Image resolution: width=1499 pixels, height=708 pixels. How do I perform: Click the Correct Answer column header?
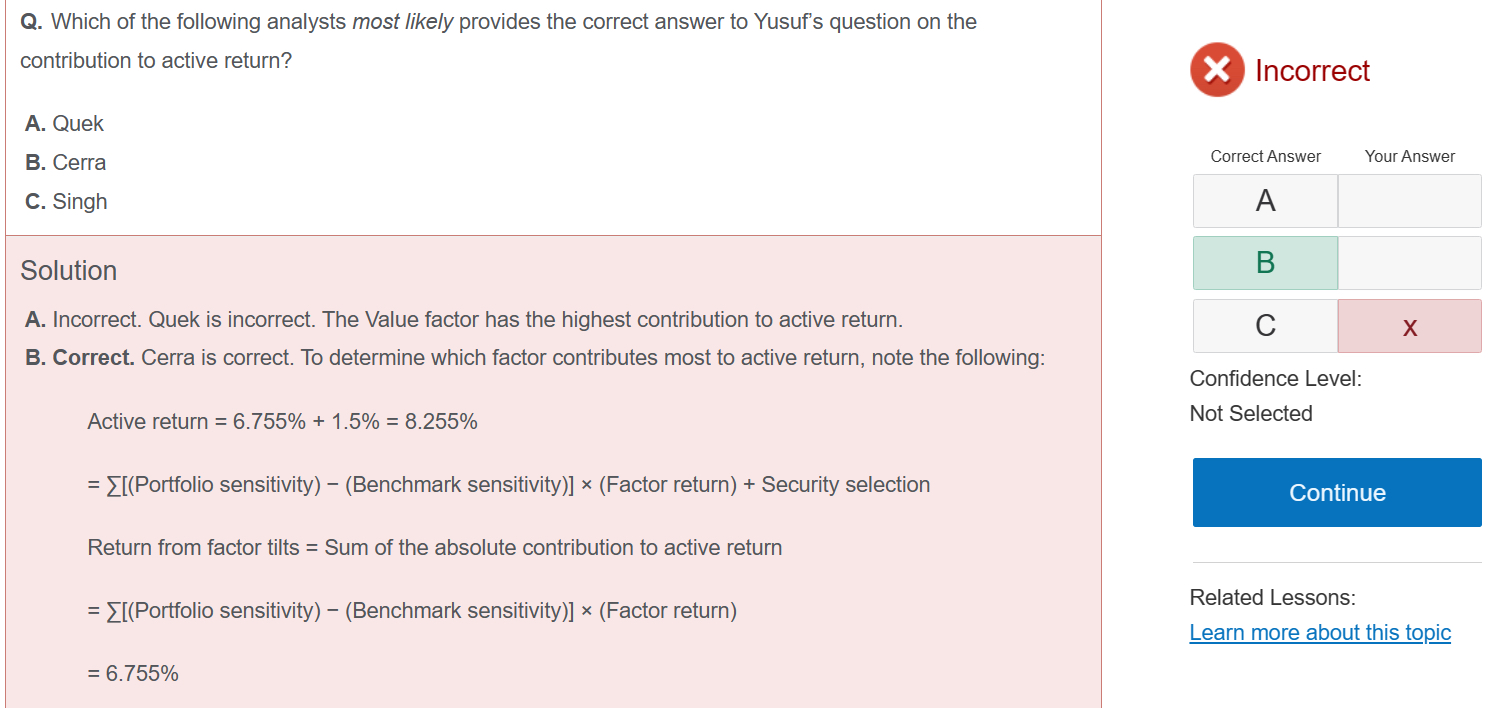point(1265,156)
